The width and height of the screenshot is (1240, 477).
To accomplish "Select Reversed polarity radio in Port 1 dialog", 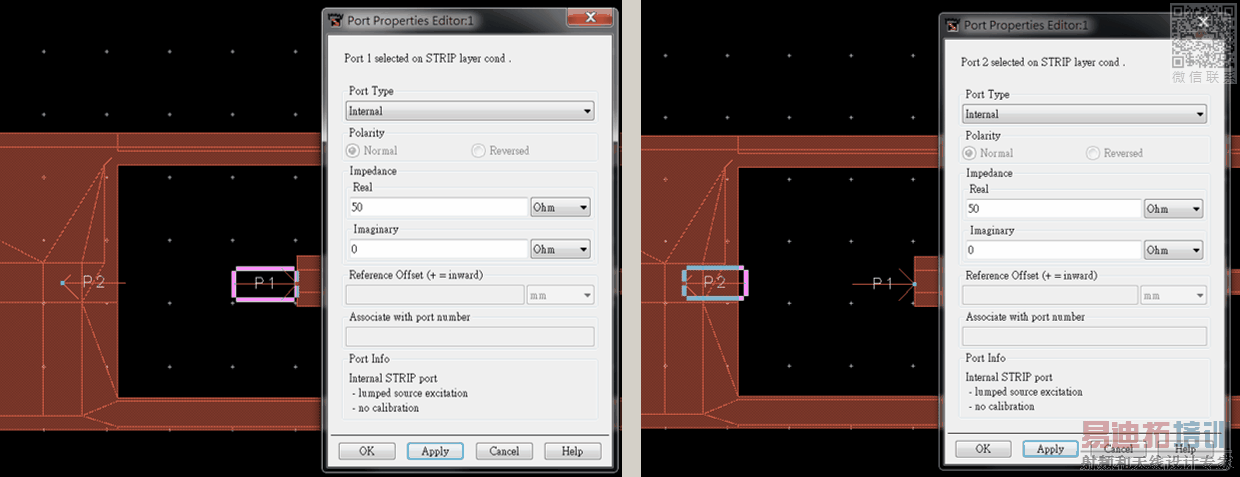I will 478,151.
